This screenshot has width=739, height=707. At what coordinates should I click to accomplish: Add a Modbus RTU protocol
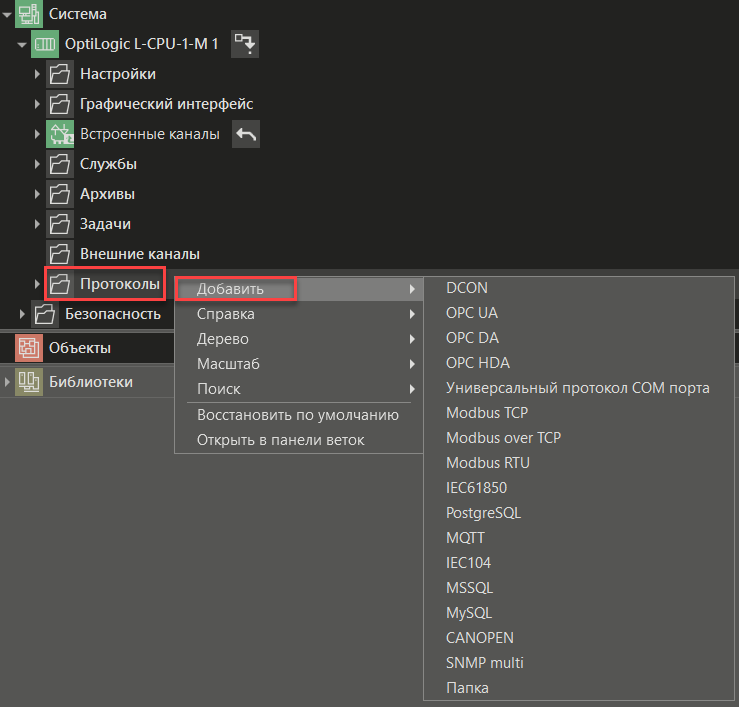click(579, 463)
